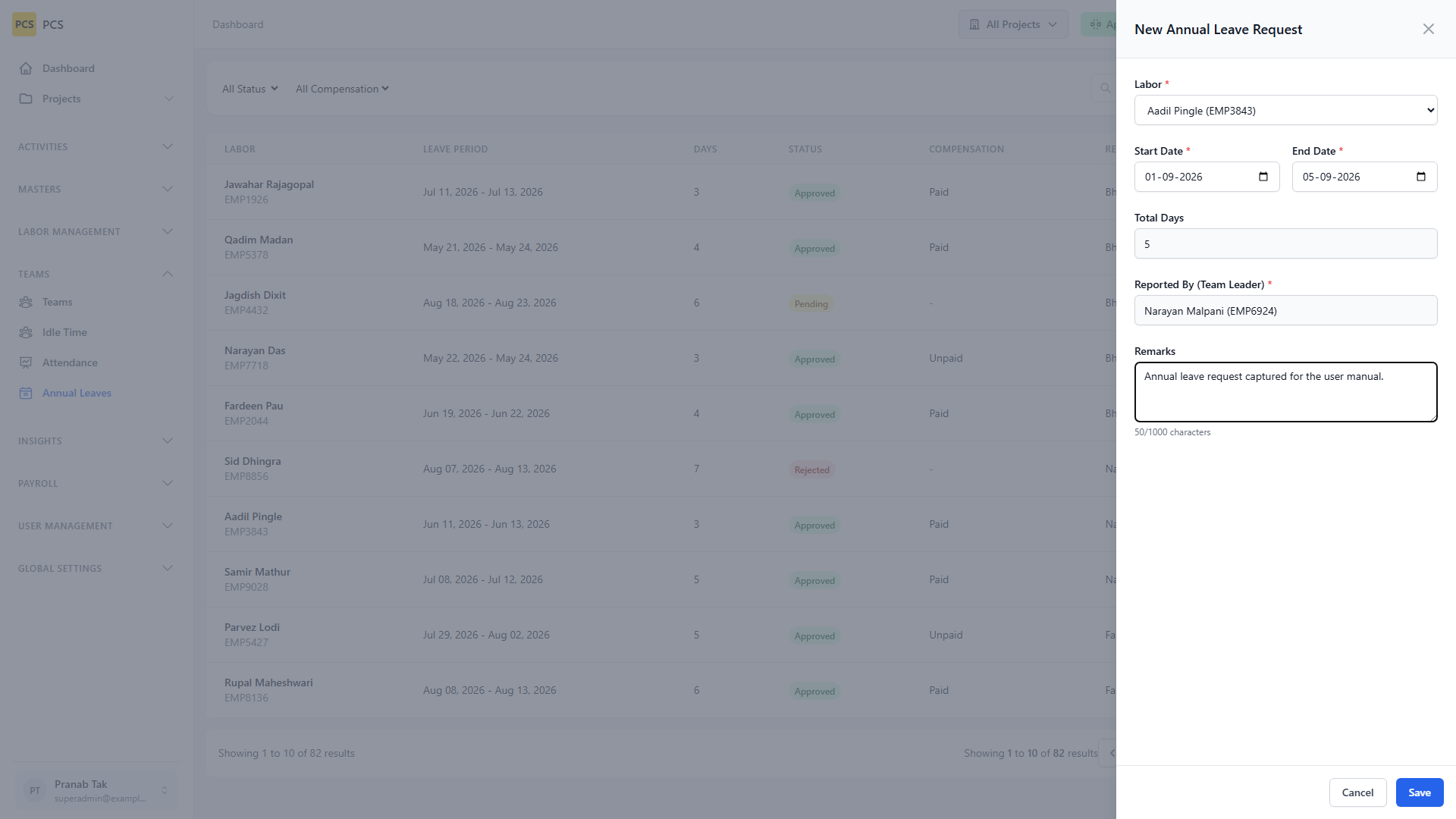The width and height of the screenshot is (1456, 819).
Task: Open the Labor dropdown showing Aadil Pingle
Action: pyautogui.click(x=1285, y=110)
